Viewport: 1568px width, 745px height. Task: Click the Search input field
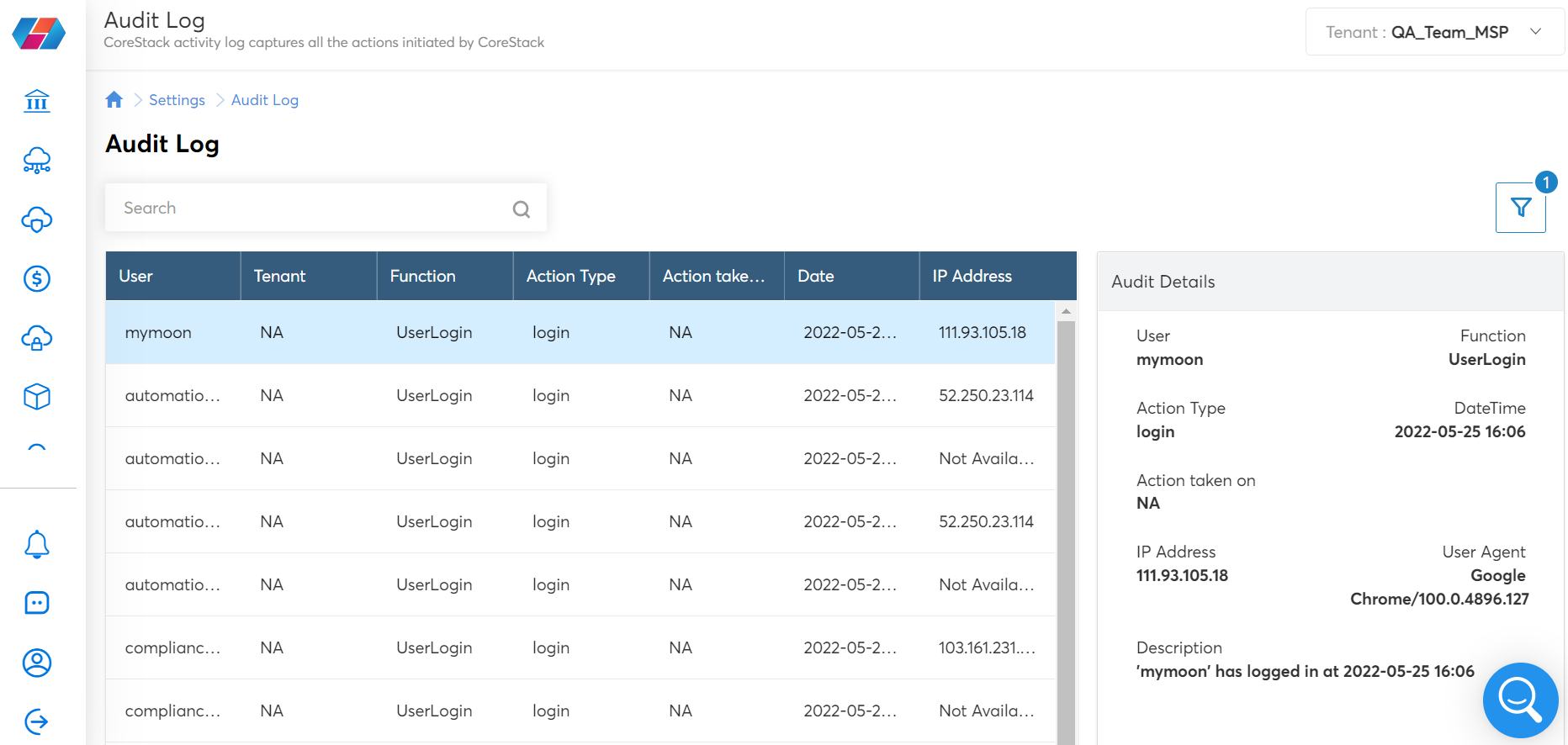pos(326,208)
